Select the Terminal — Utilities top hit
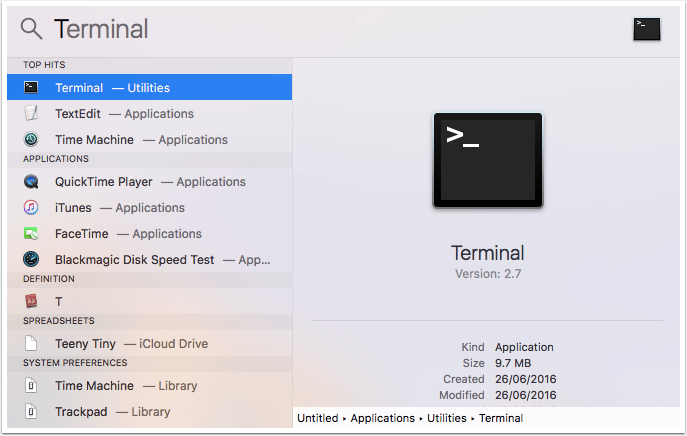The height and width of the screenshot is (436, 687). [x=149, y=87]
